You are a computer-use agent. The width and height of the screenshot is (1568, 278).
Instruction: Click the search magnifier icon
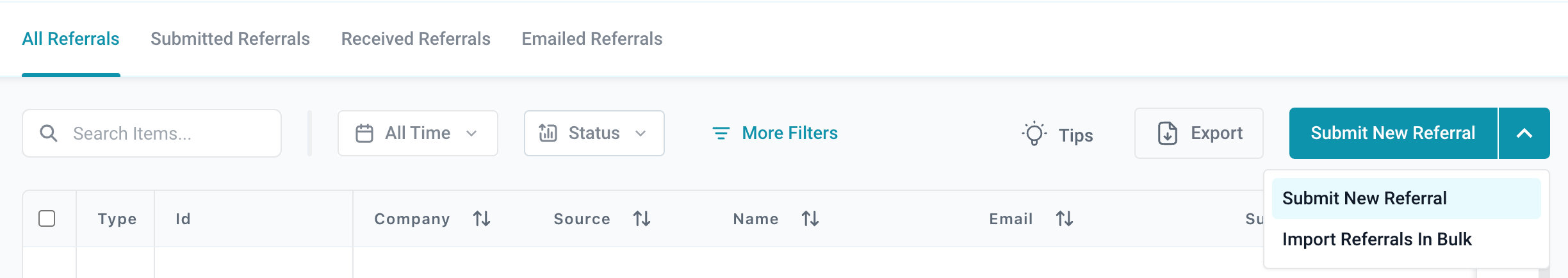[x=49, y=133]
